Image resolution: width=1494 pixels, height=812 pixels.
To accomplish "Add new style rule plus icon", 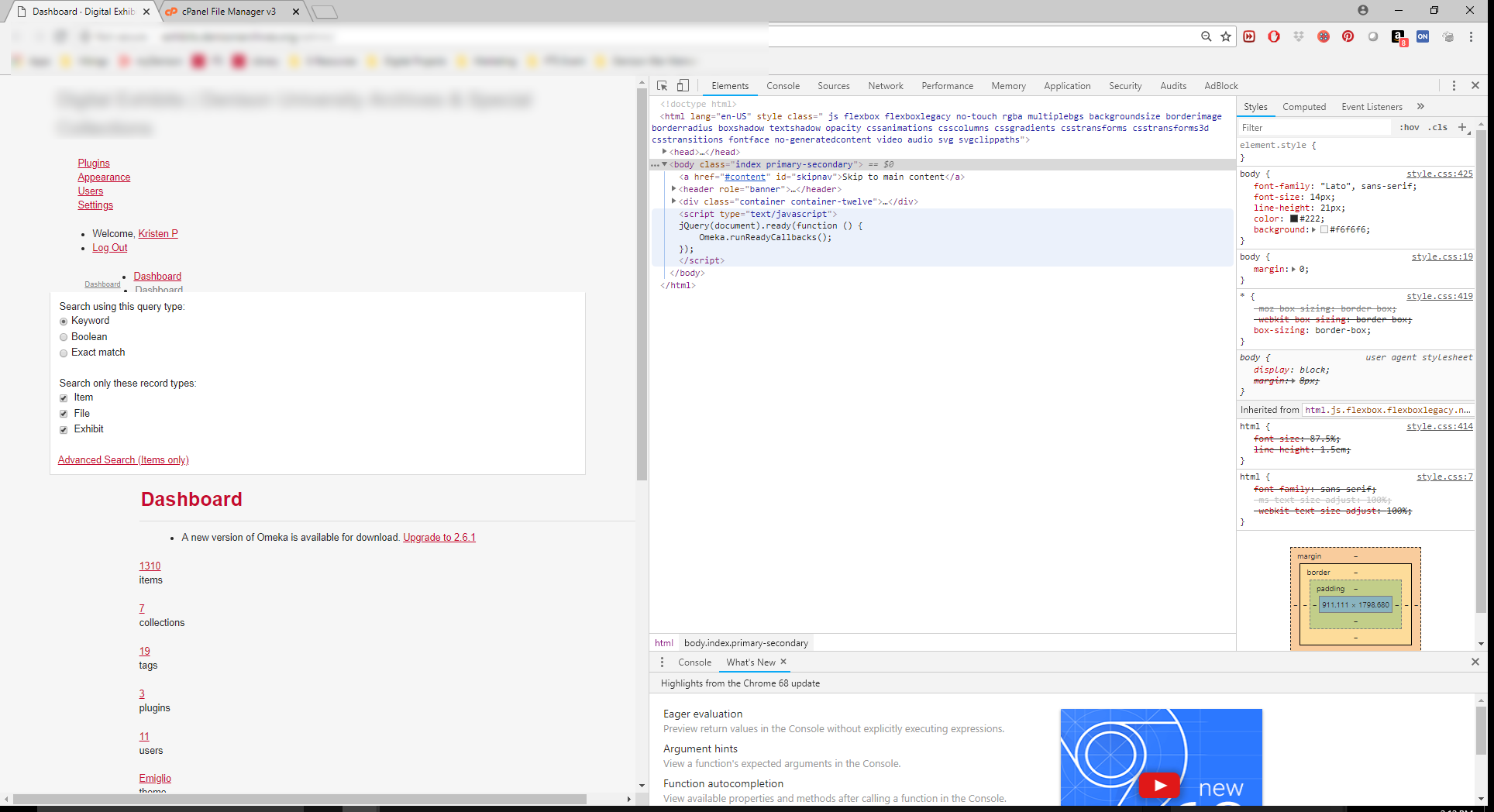I will [x=1462, y=127].
